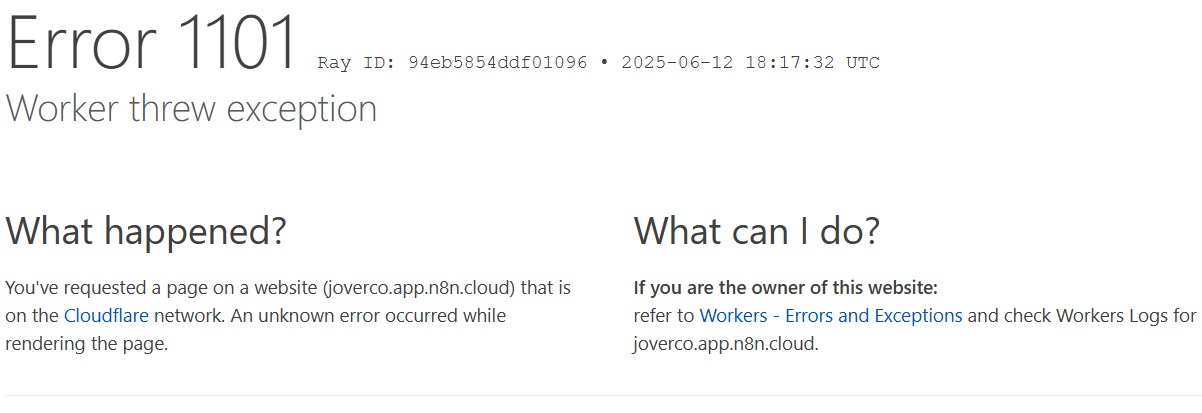
Task: Click joverco.app.n8n.cloud ending the right paragraph
Action: (x=724, y=344)
